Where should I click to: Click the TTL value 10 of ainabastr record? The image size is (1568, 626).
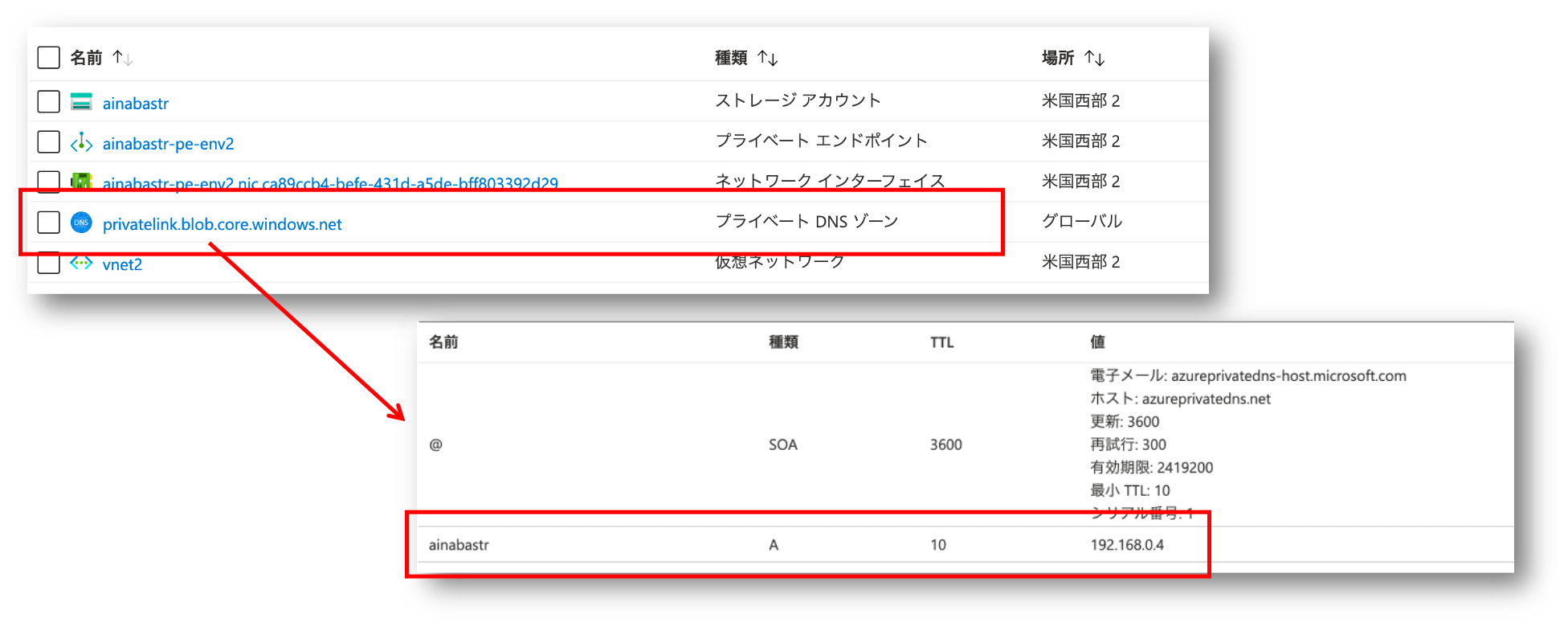(x=938, y=545)
